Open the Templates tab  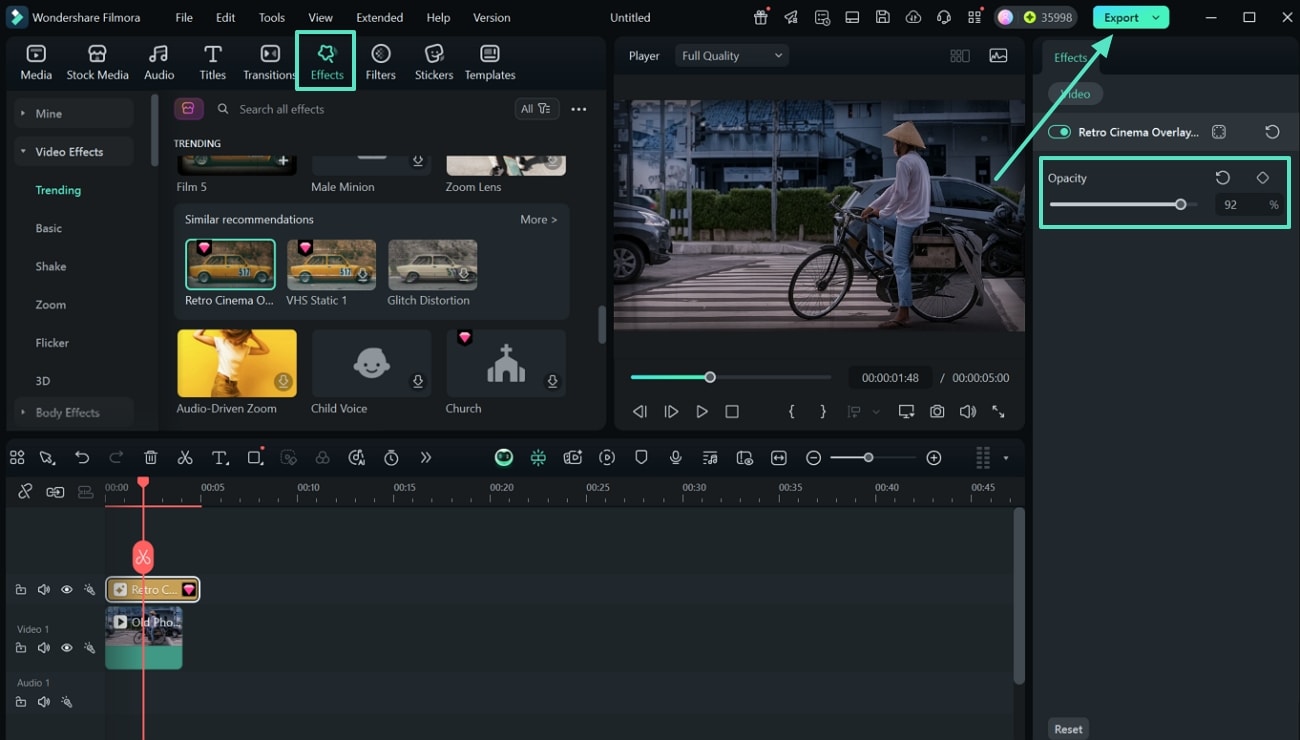point(490,62)
